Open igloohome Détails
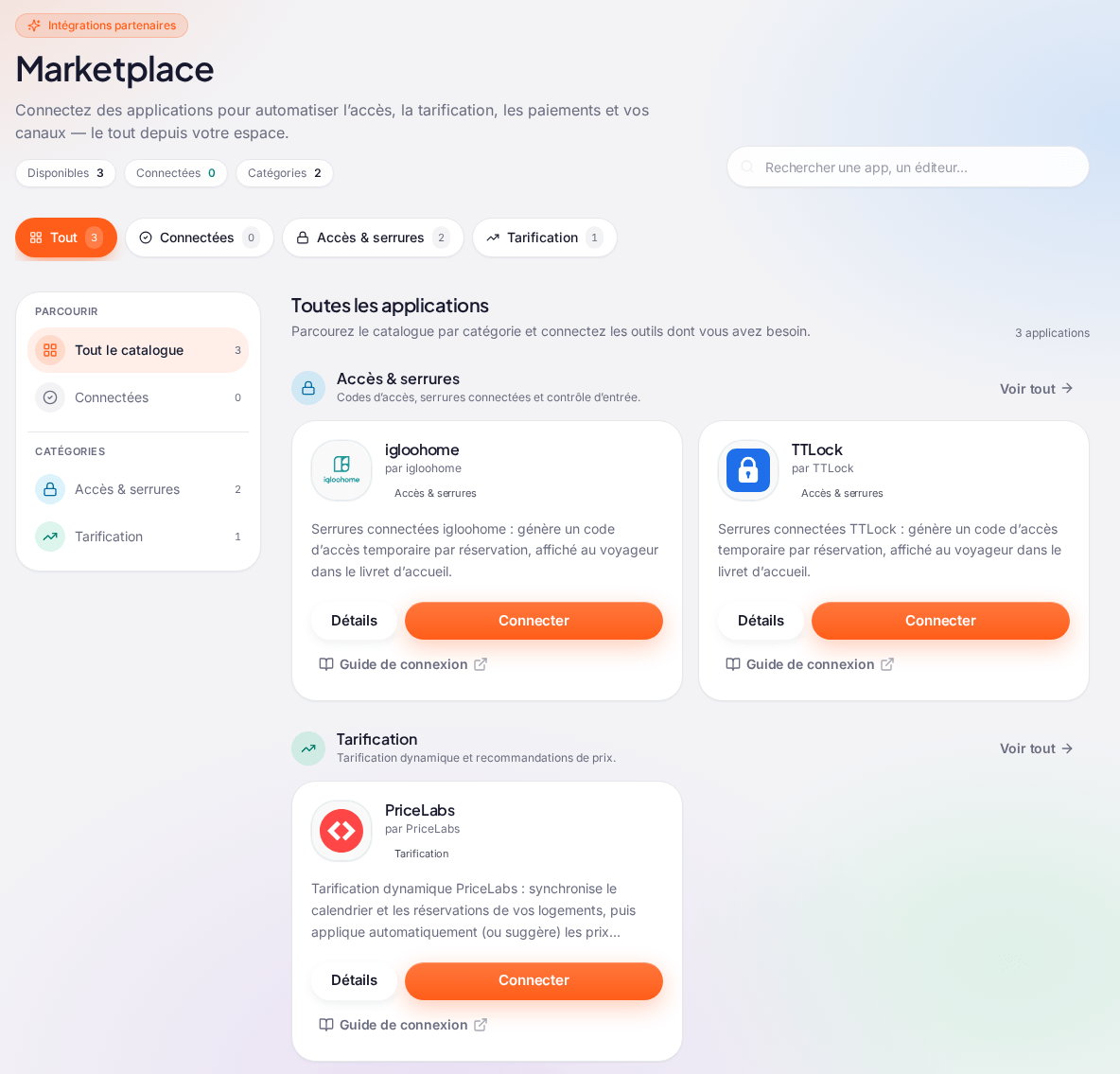The image size is (1120, 1074). (355, 621)
